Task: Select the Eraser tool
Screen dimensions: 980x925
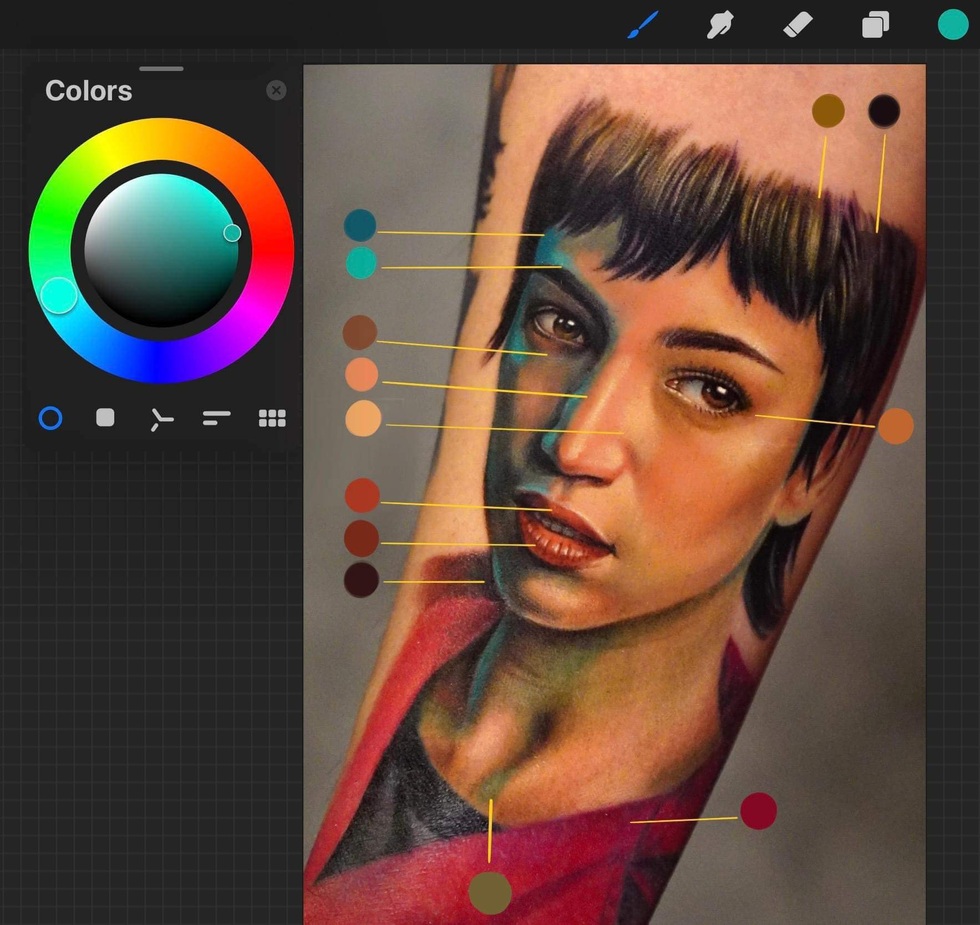Action: point(797,25)
